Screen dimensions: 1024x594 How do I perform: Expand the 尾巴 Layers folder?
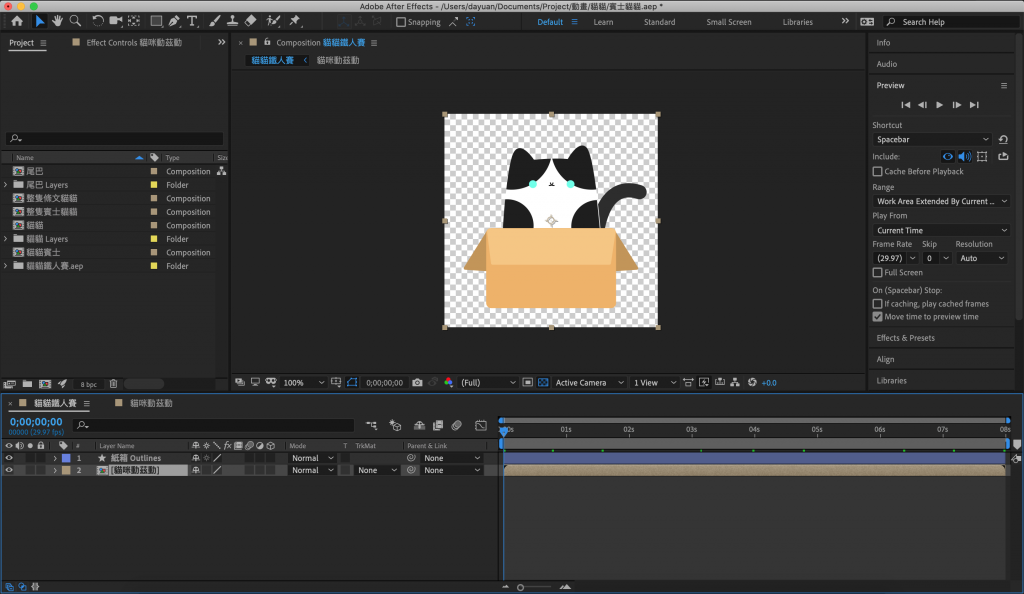6,185
